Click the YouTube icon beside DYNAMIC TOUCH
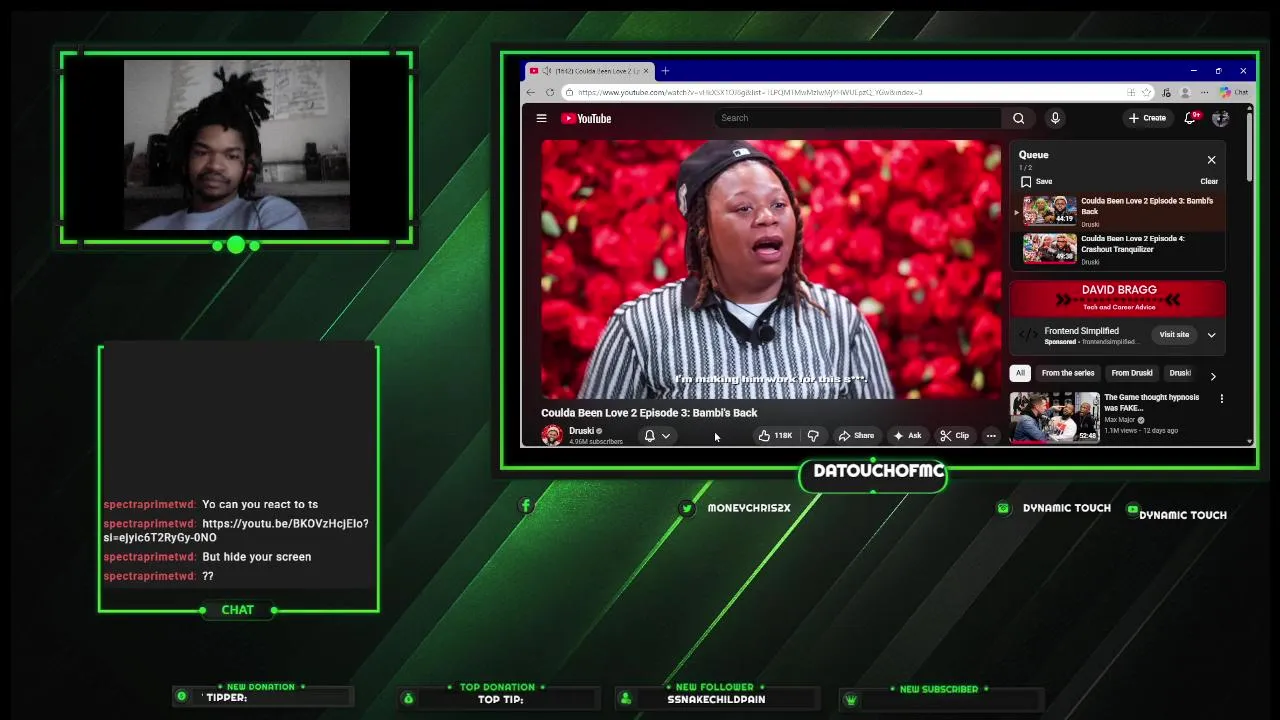The image size is (1280, 720). point(1132,509)
